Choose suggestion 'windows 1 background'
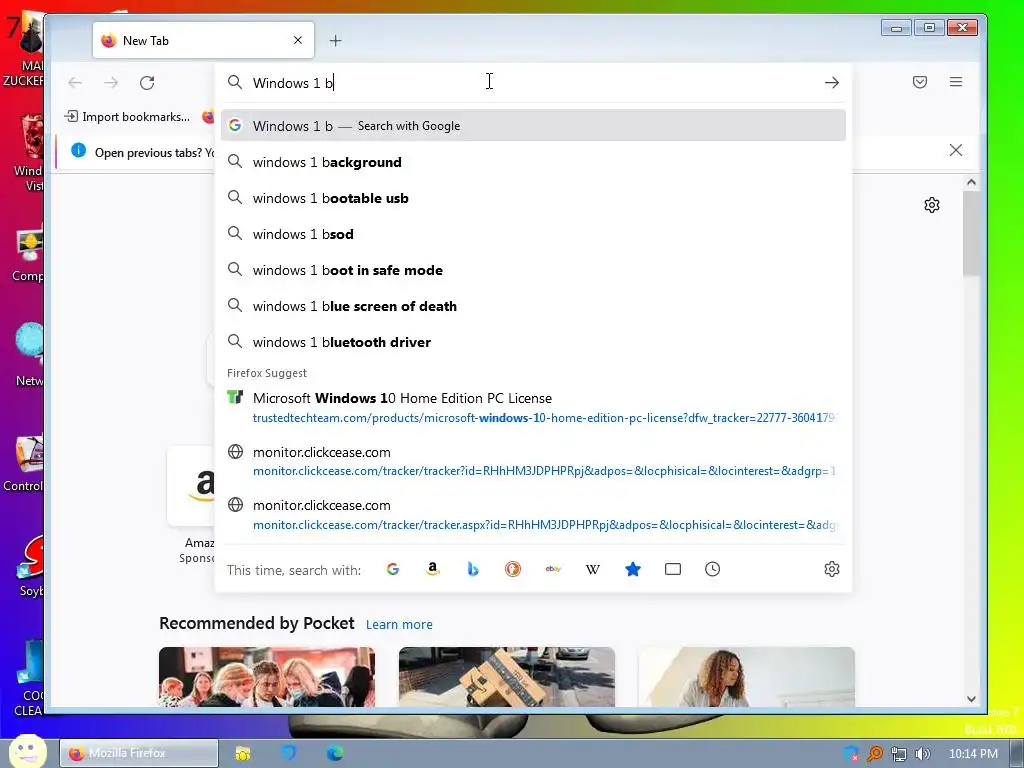Screen dimensions: 1024x768 pos(533,162)
